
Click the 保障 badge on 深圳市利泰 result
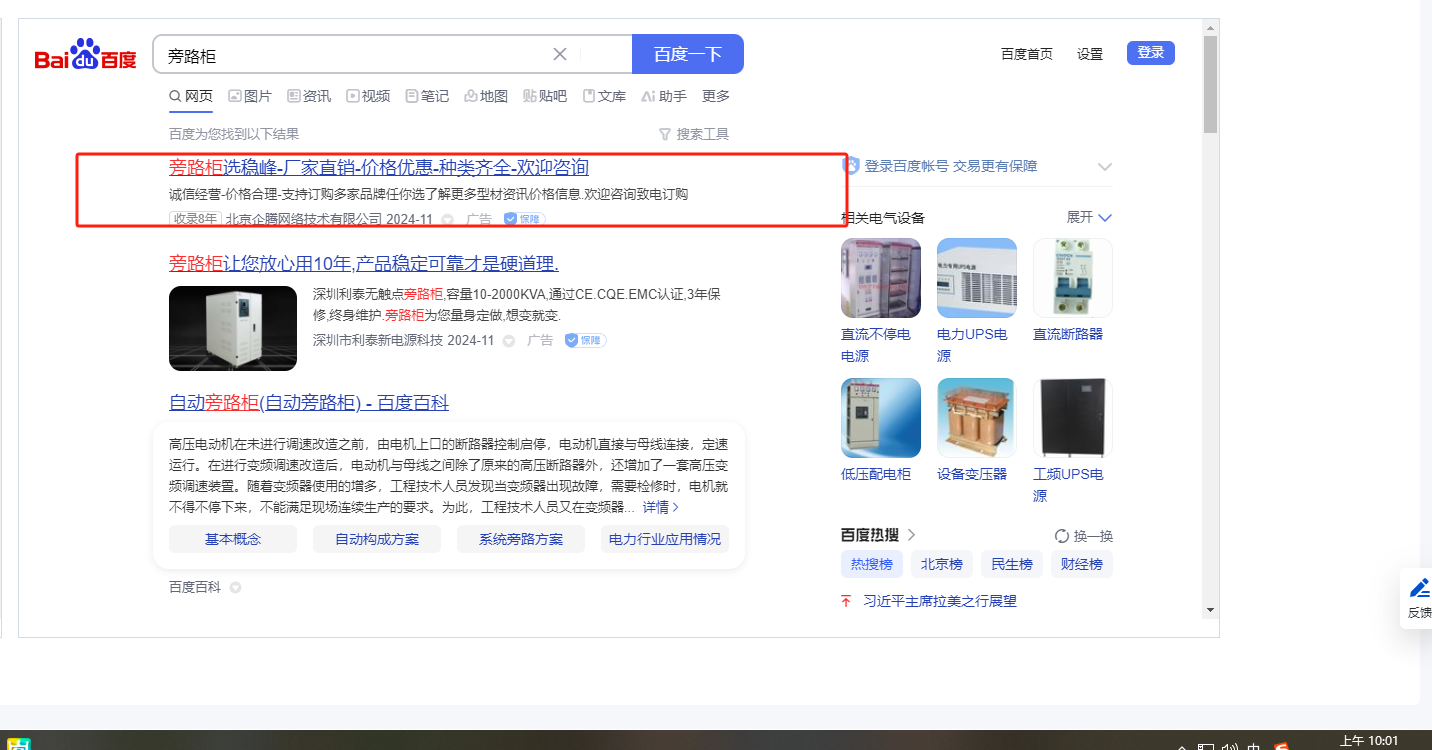pyautogui.click(x=585, y=340)
